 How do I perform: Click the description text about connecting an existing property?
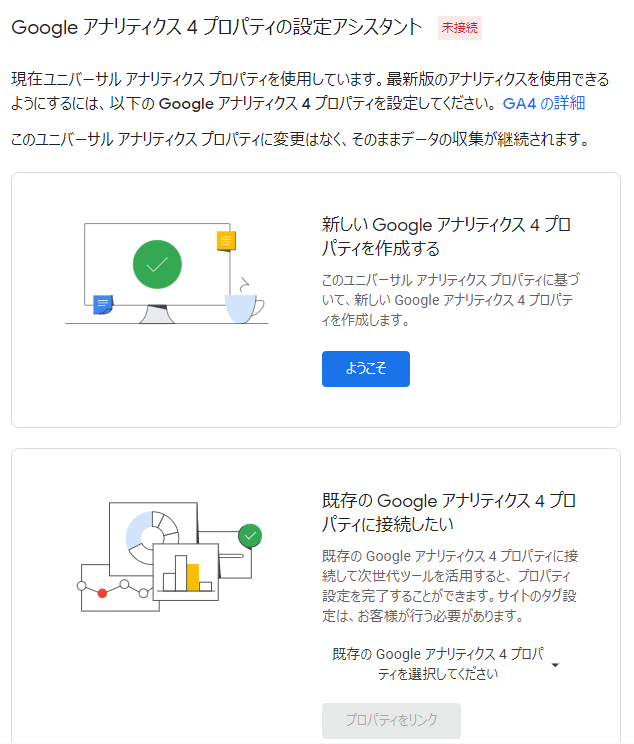[450, 586]
